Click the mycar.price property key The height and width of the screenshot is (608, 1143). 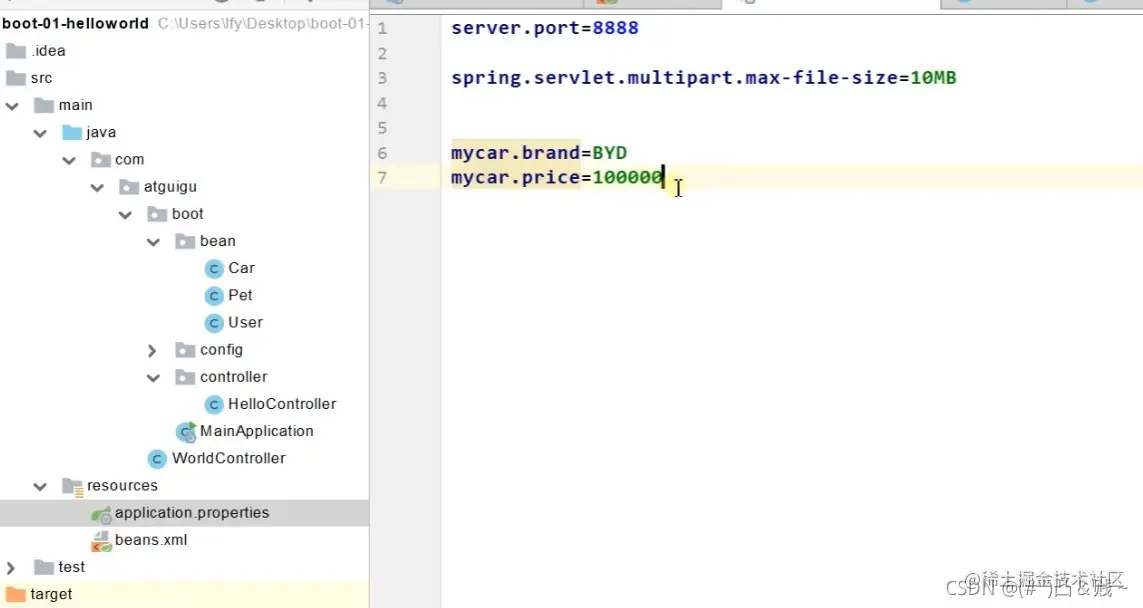(515, 178)
